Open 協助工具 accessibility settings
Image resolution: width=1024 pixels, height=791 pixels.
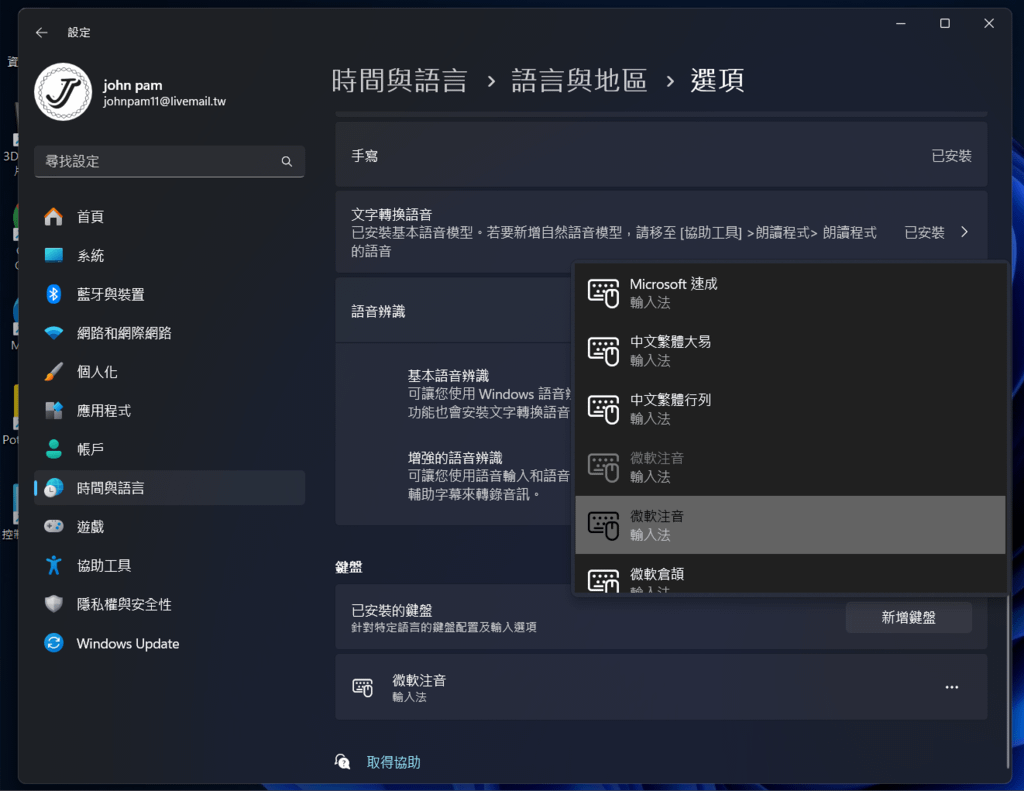click(169, 566)
